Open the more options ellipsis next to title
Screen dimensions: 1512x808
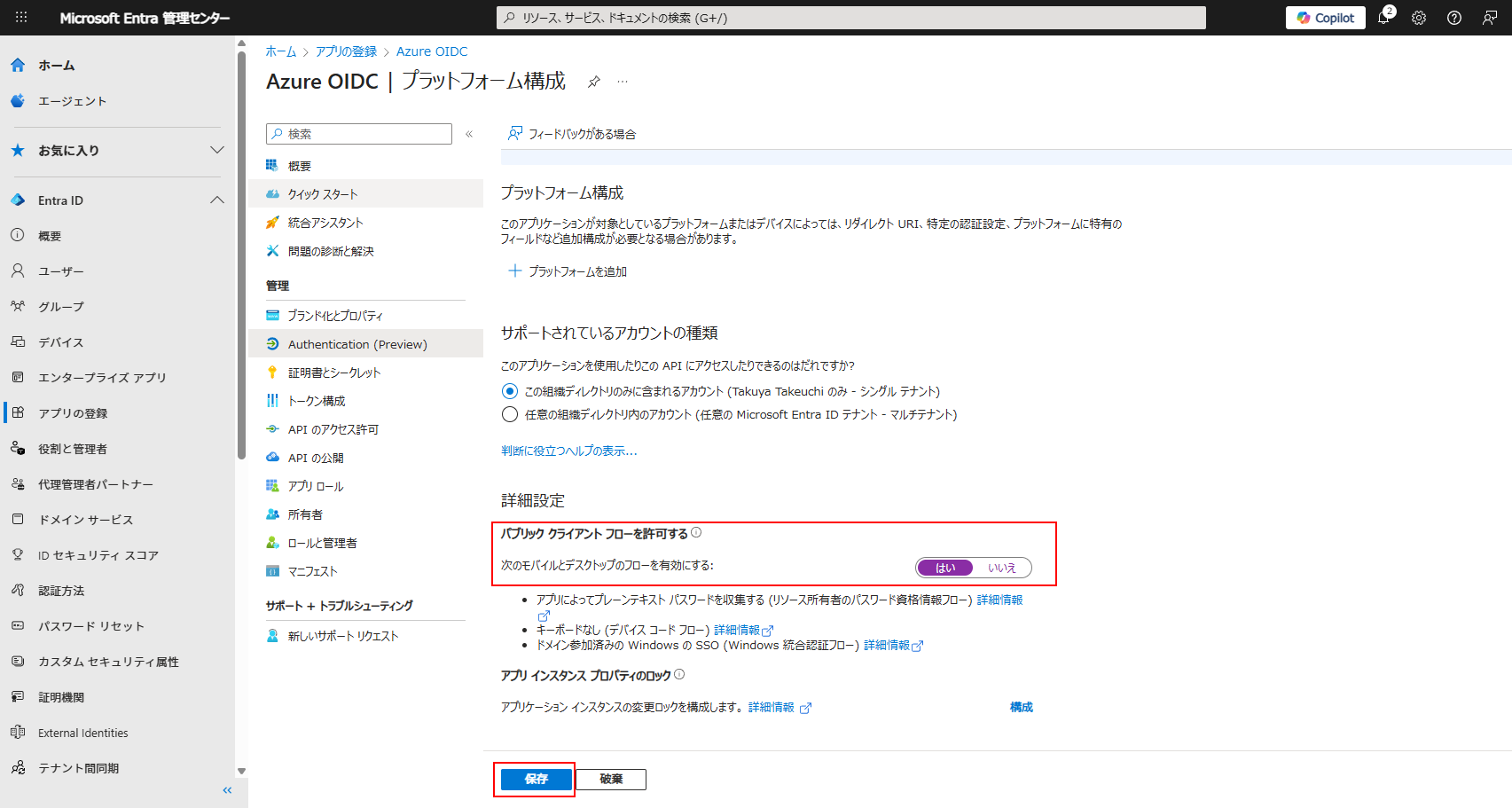(x=623, y=82)
